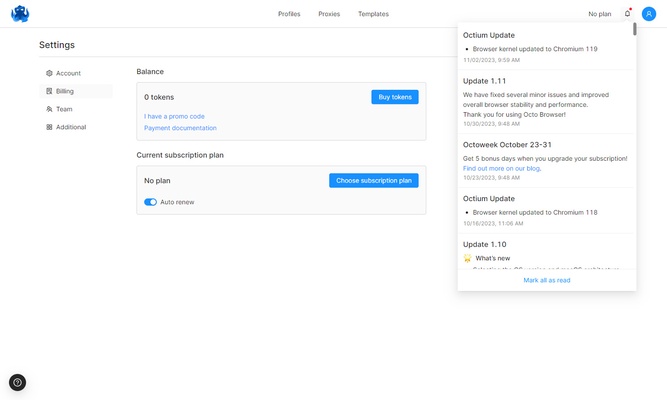The height and width of the screenshot is (400, 667).
Task: Open the Payment documentation link
Action: (180, 128)
